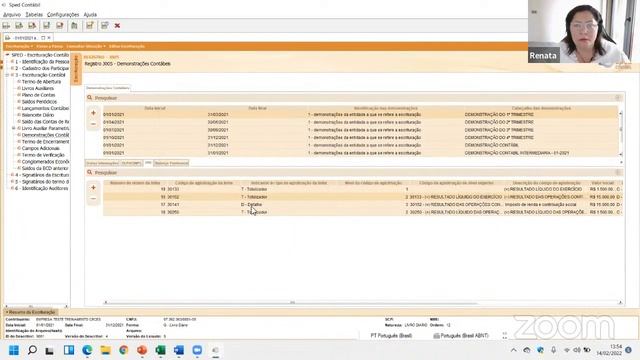Switch to Zoom on the taskbar
The image size is (640, 360).
pos(197,350)
